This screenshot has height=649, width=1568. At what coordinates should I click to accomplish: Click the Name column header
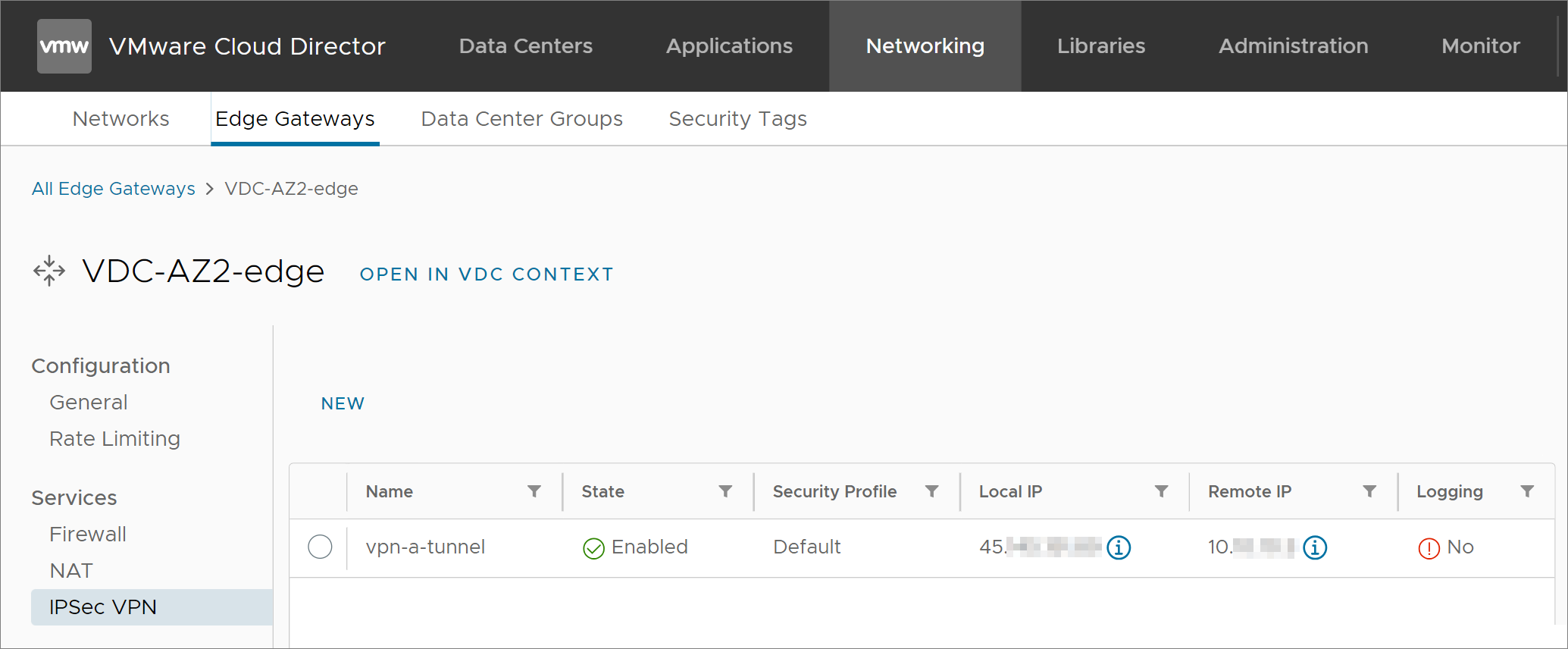[390, 491]
